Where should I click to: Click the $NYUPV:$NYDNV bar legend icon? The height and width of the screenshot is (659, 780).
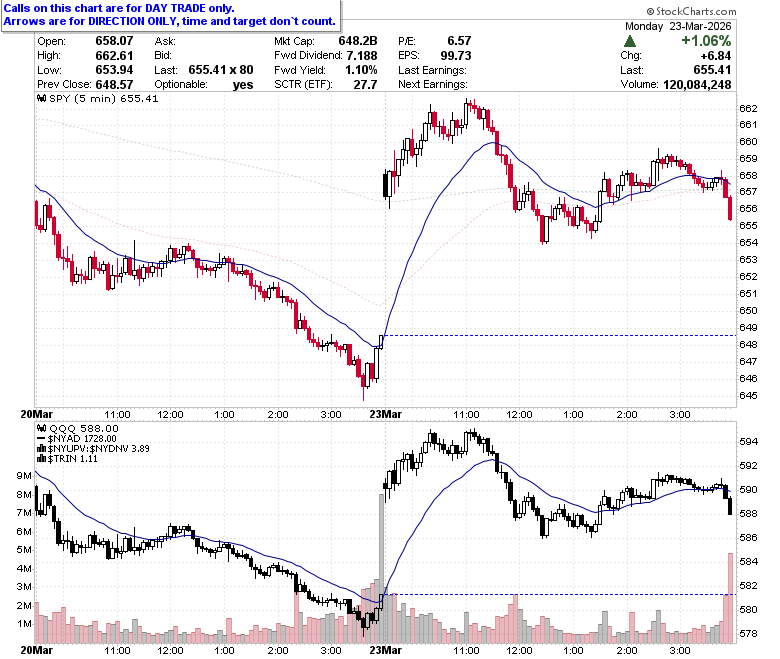[x=42, y=449]
